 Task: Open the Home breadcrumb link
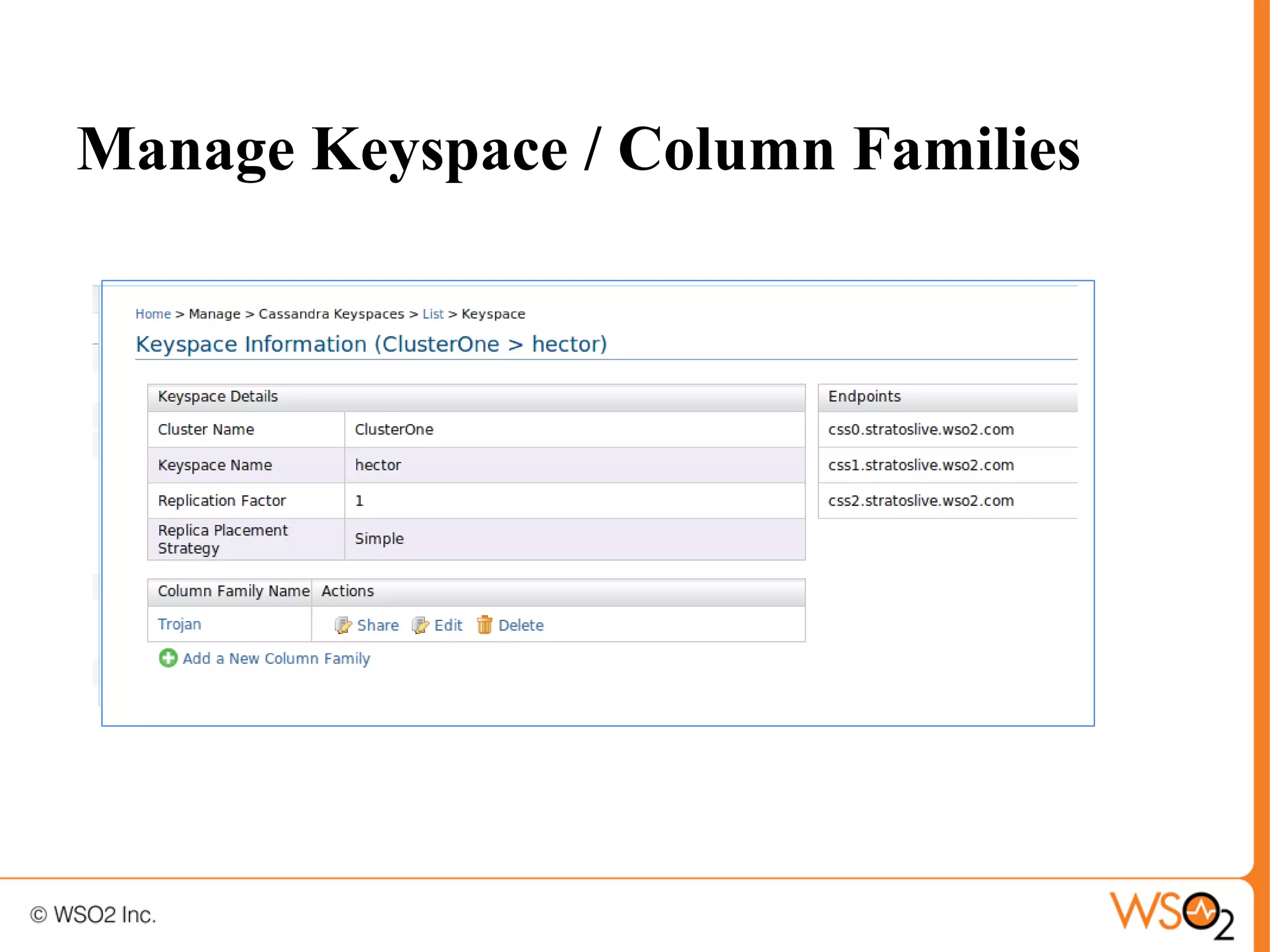pos(153,314)
